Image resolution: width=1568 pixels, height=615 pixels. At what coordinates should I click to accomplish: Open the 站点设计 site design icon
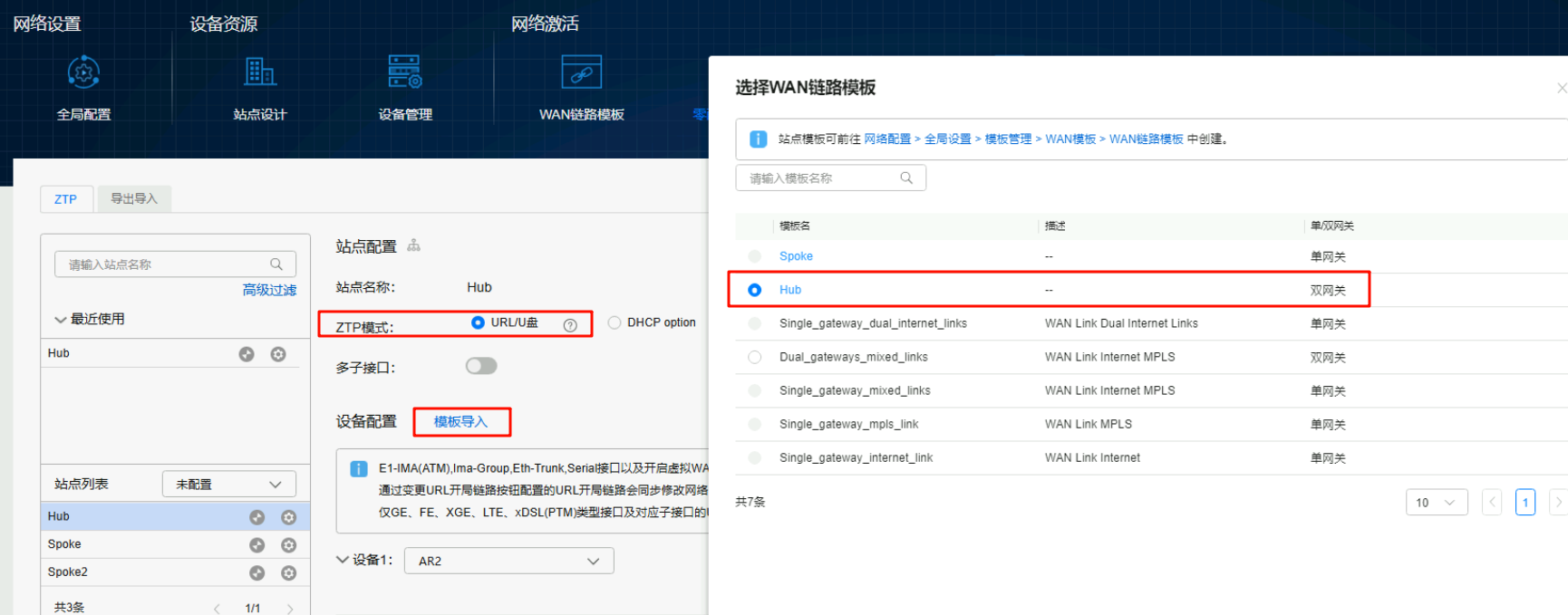(260, 72)
